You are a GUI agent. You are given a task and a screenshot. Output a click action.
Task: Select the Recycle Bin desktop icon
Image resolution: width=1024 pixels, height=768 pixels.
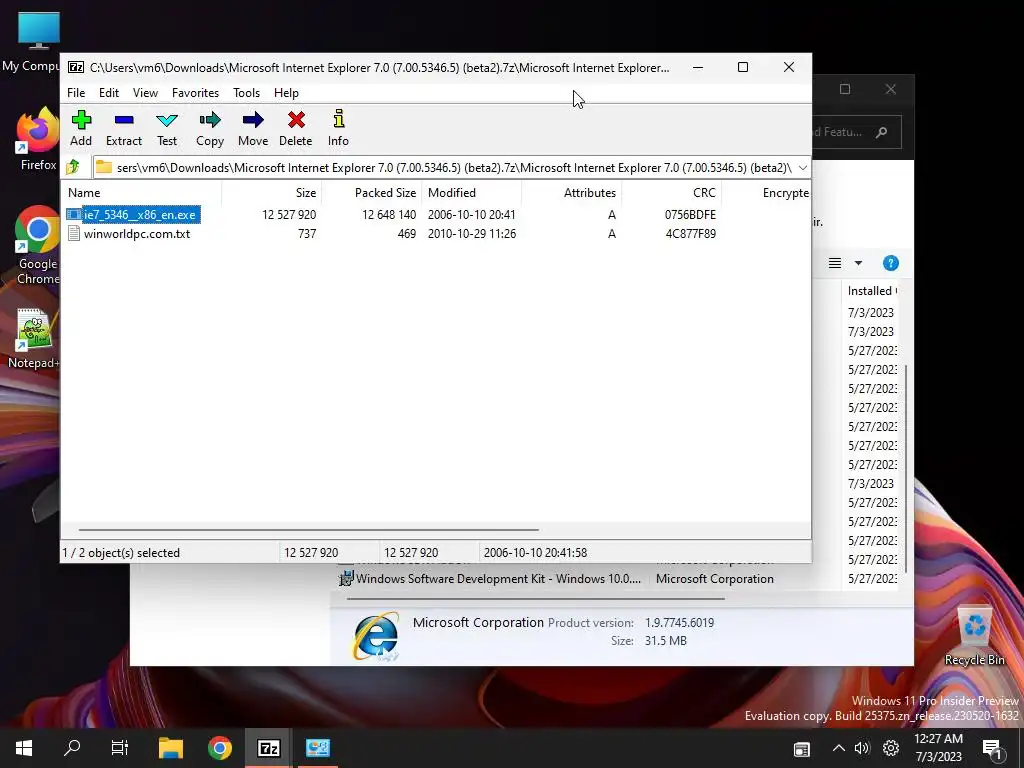[x=974, y=636]
